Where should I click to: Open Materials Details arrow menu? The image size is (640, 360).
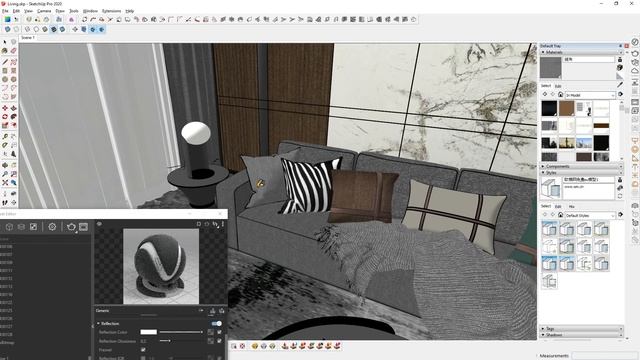620,94
